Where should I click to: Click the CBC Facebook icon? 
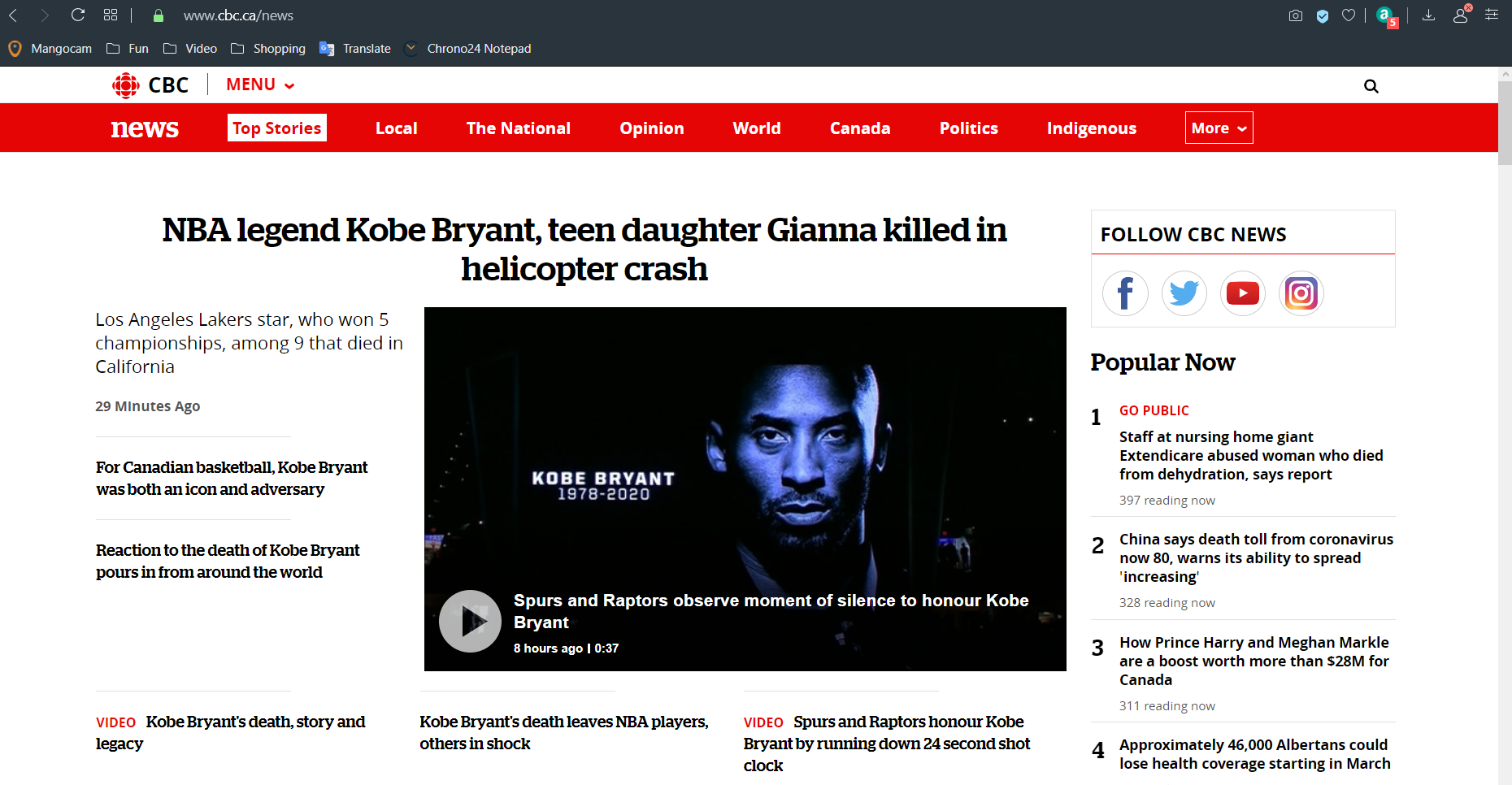[1125, 293]
